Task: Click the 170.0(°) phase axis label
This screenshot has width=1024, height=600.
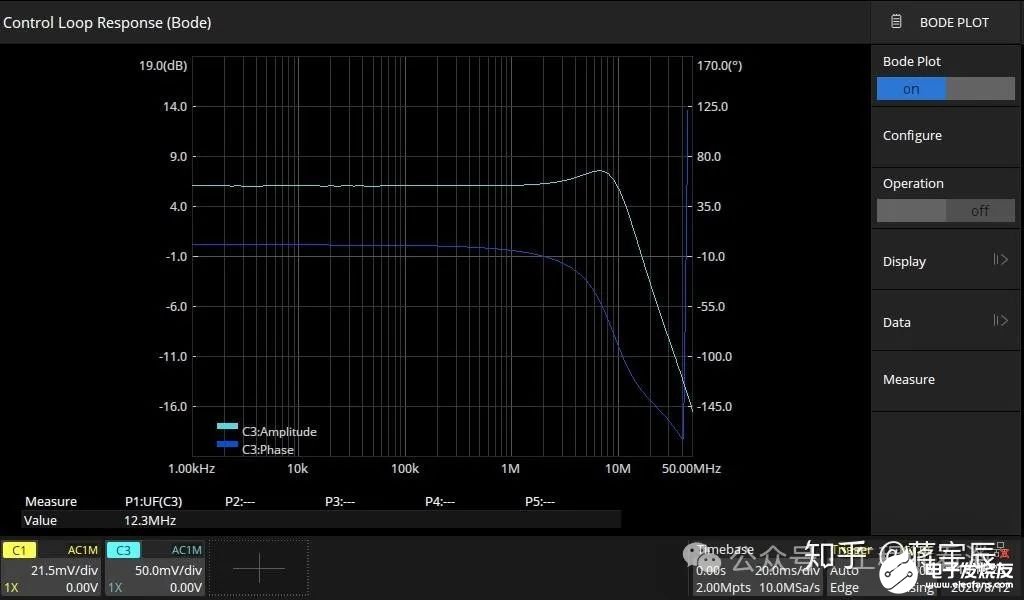Action: (719, 65)
